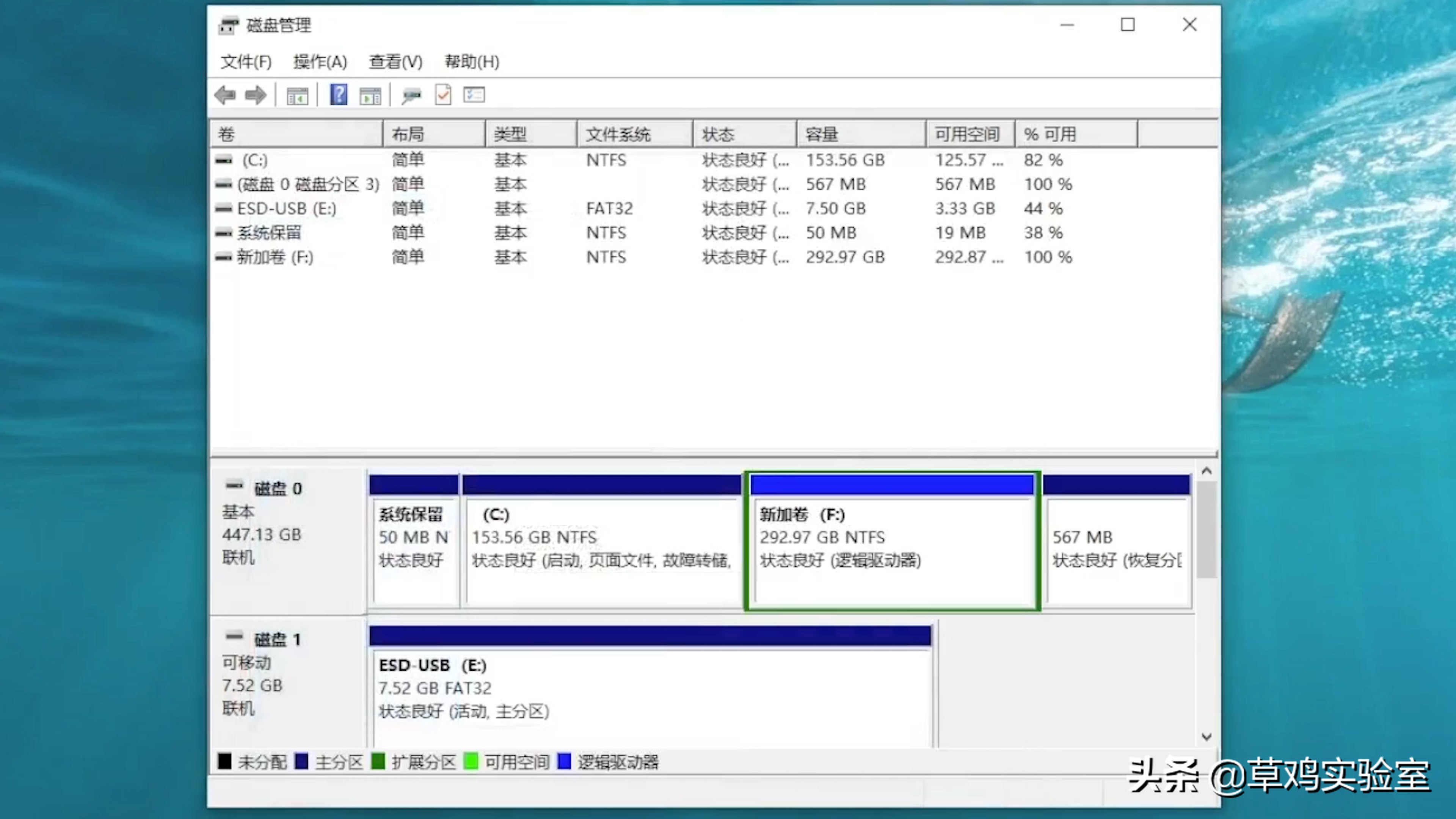Viewport: 1456px width, 819px height.
Task: Sort by the 布局 column header
Action: [434, 135]
